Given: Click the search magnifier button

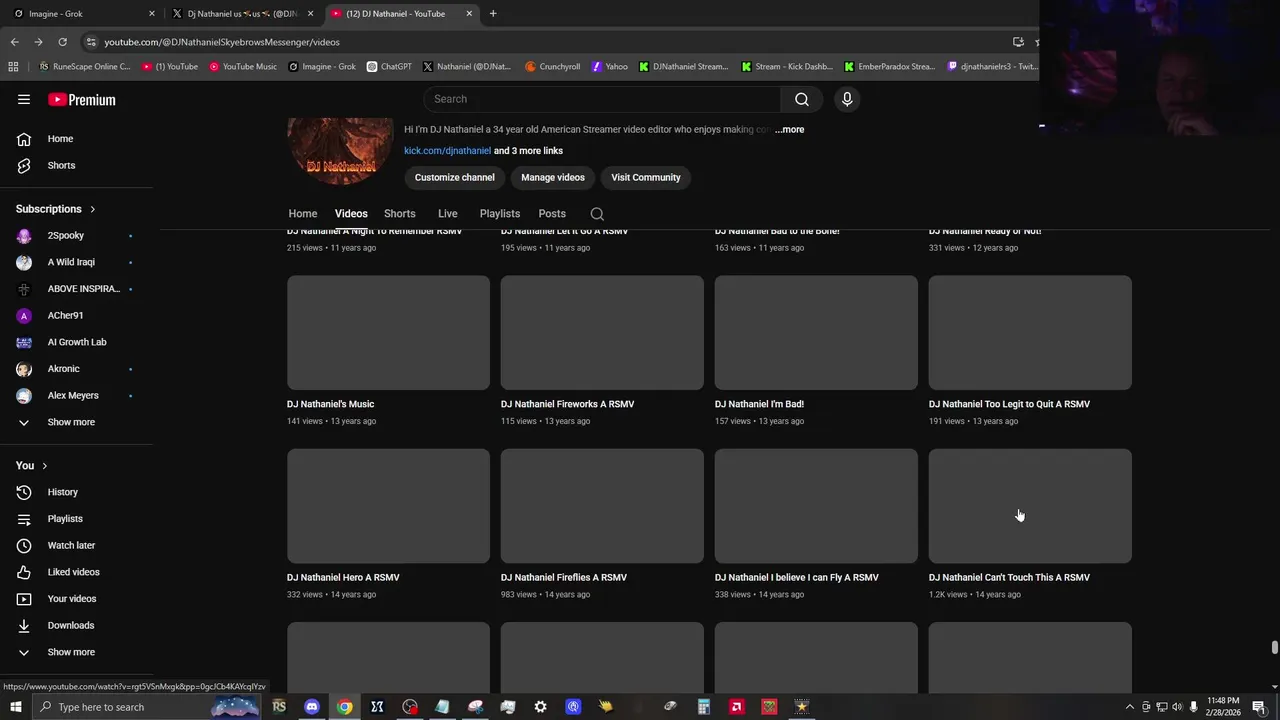Looking at the screenshot, I should coord(801,99).
